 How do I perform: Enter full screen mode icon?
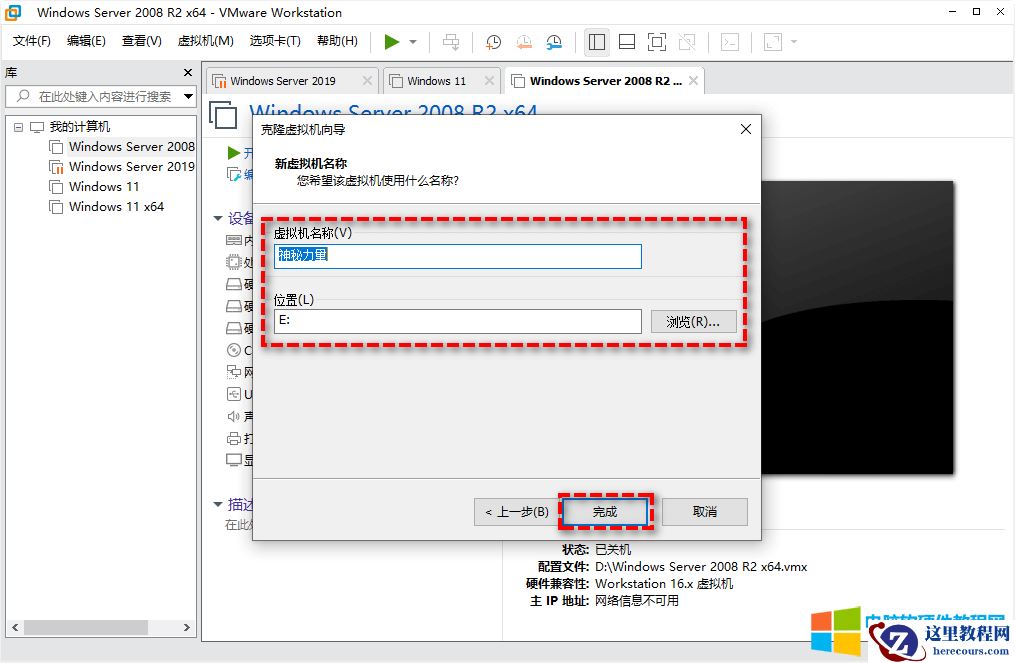pos(656,42)
